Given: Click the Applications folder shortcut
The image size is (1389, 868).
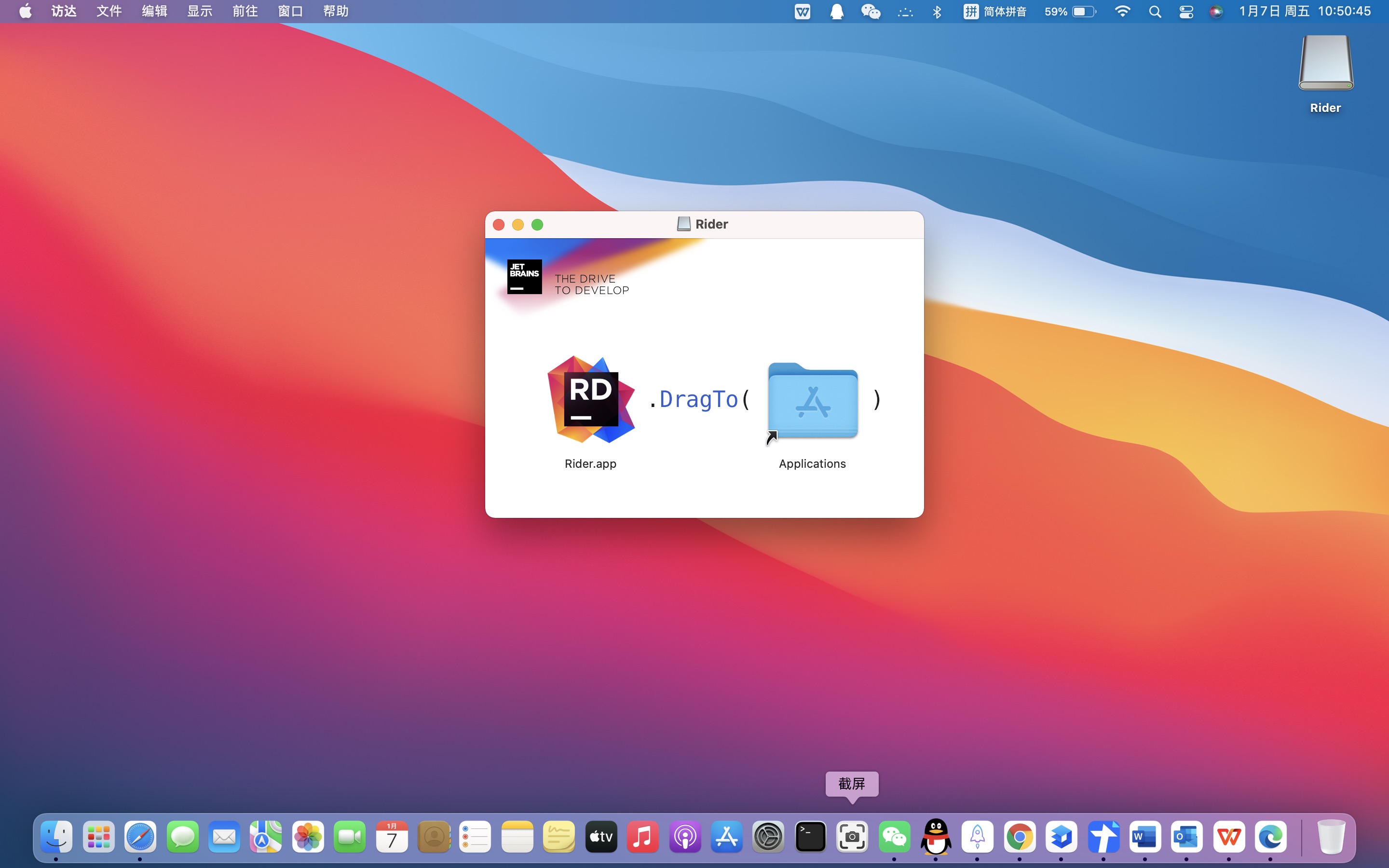Looking at the screenshot, I should [x=812, y=401].
